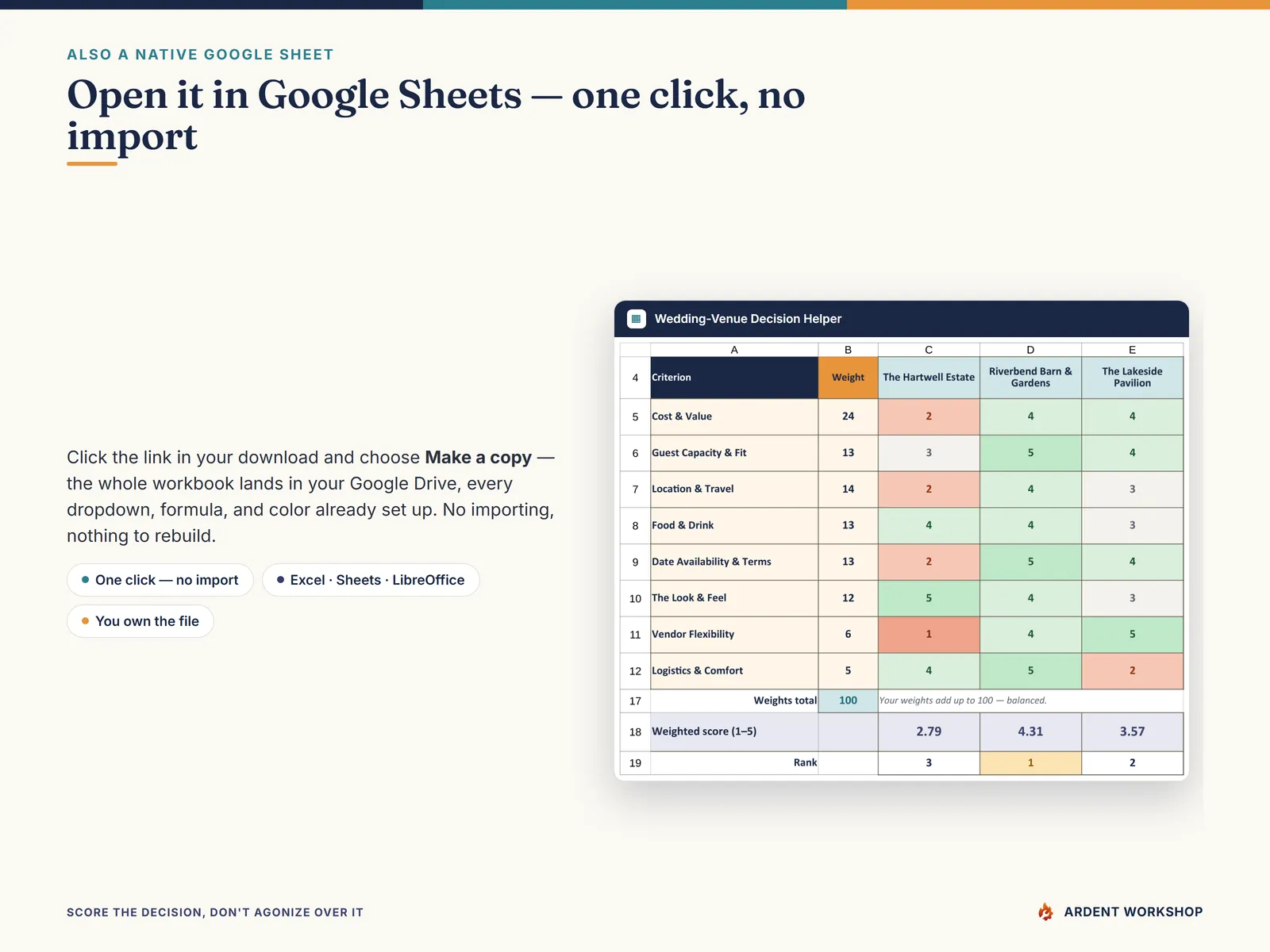
Task: Click Riverbend Barn & Gardens header cell
Action: tap(1030, 378)
